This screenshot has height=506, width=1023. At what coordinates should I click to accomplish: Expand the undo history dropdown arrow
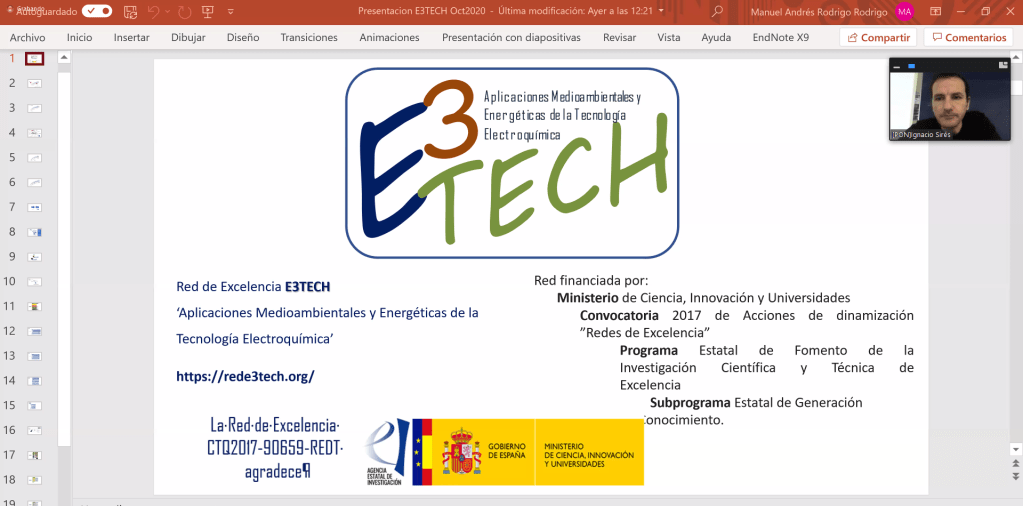(166, 12)
